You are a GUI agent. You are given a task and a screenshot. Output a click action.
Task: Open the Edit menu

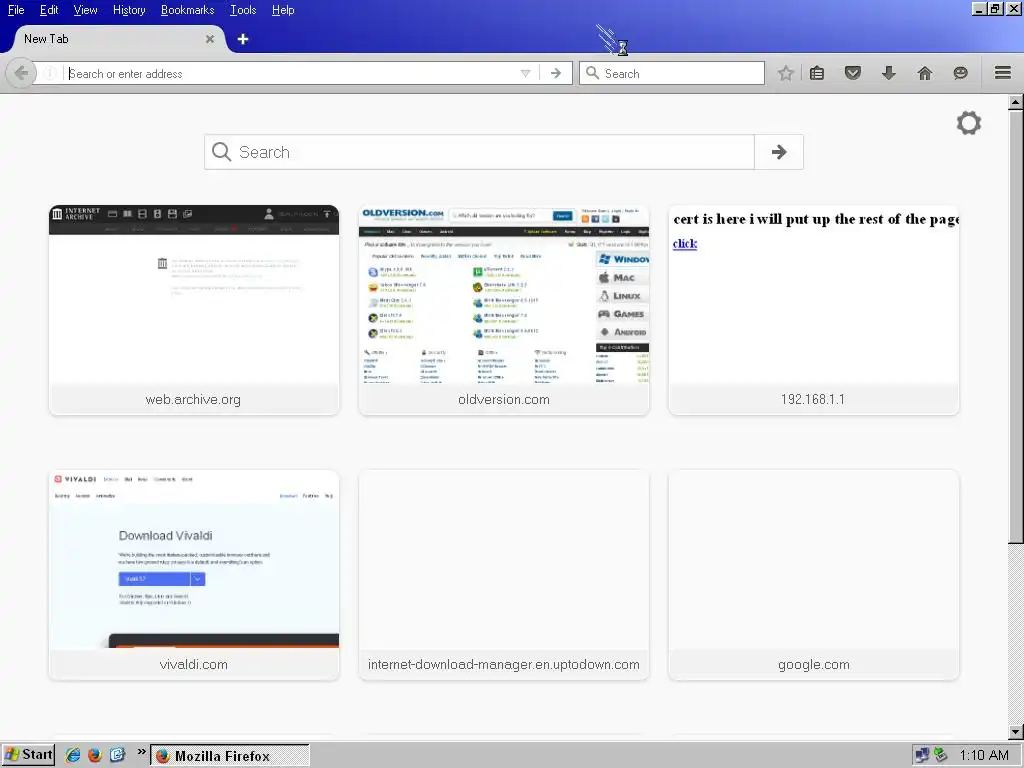(49, 10)
